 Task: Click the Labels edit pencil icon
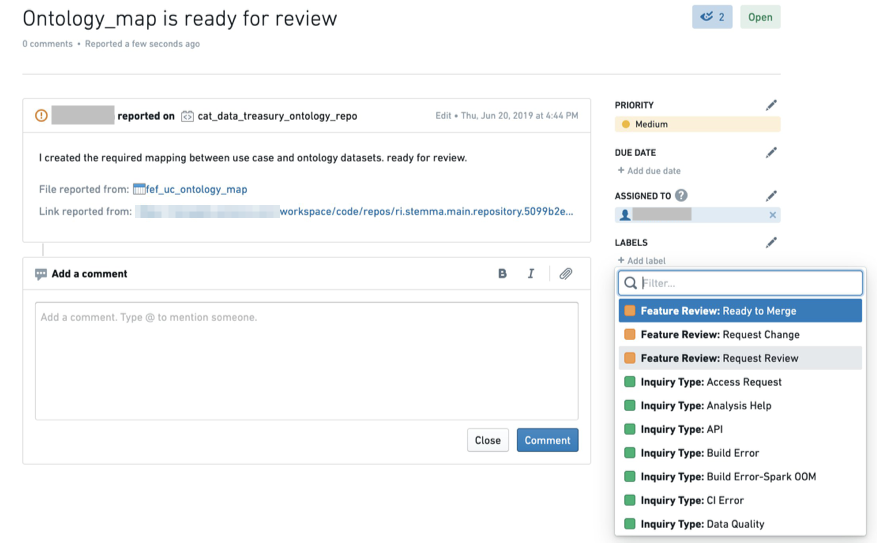tap(771, 242)
